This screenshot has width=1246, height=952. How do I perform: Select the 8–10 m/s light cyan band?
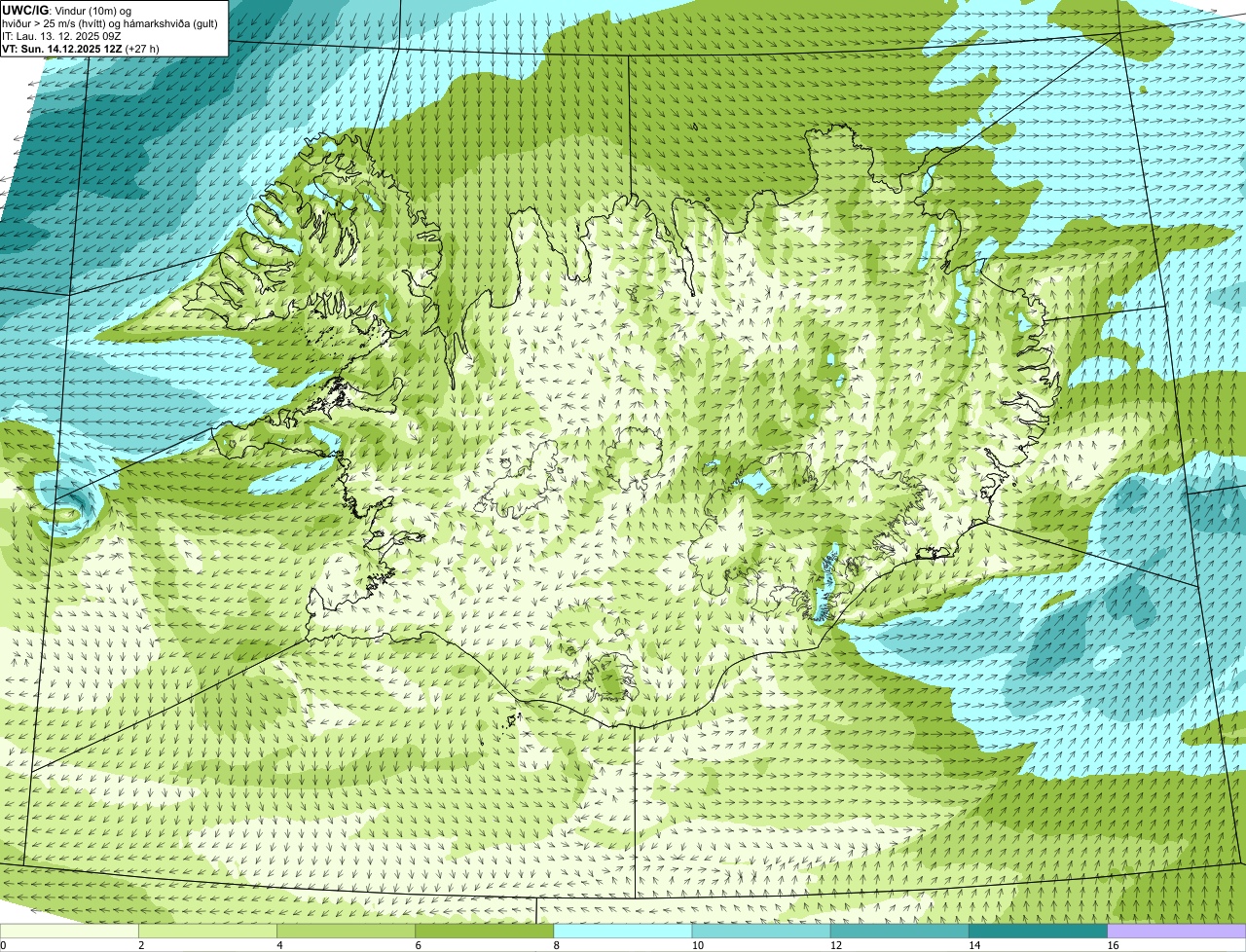(x=624, y=932)
